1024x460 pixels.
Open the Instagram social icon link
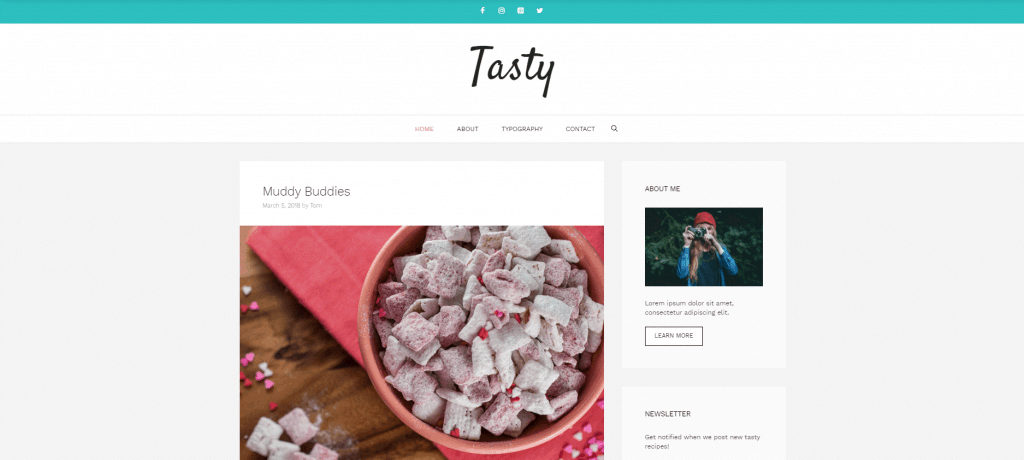pos(502,10)
